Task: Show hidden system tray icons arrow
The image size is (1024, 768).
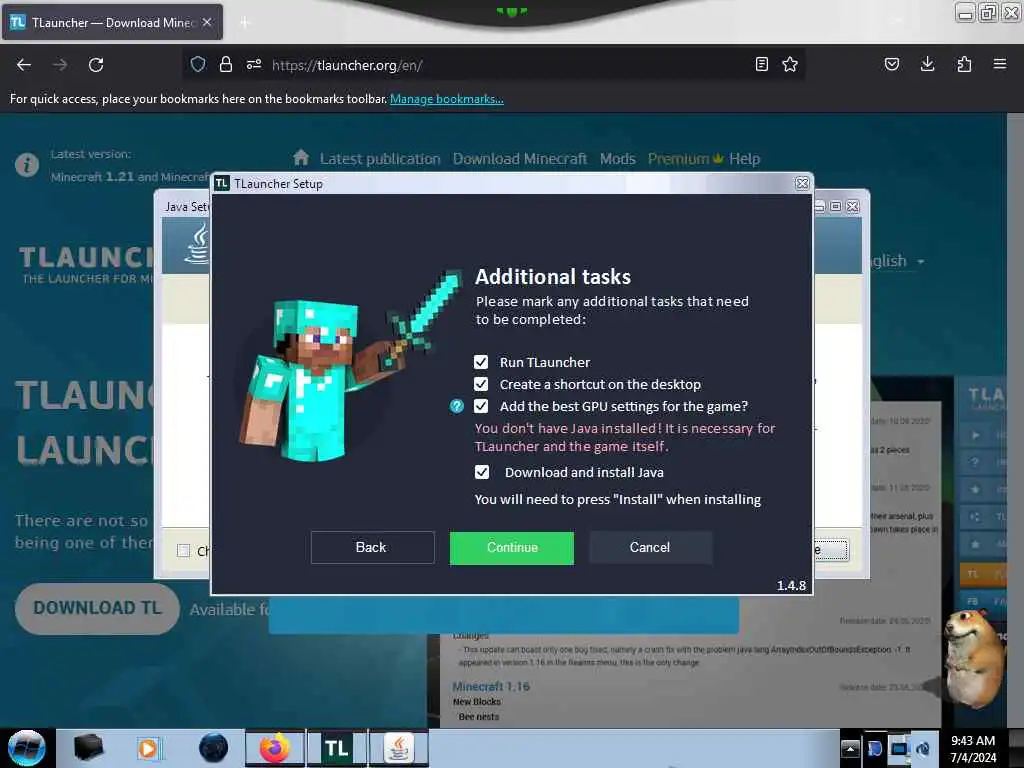Action: point(850,748)
